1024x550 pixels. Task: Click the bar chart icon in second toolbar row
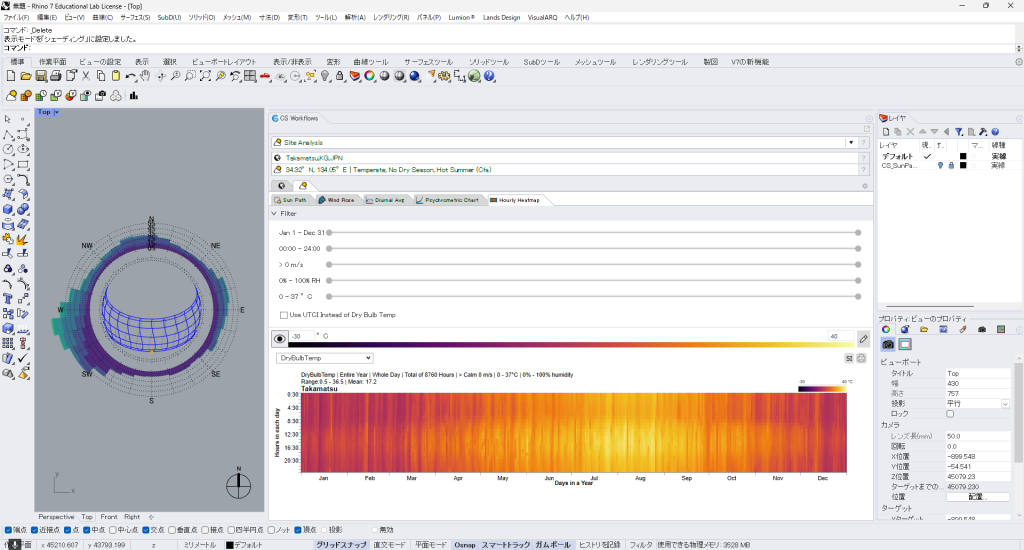click(x=133, y=96)
